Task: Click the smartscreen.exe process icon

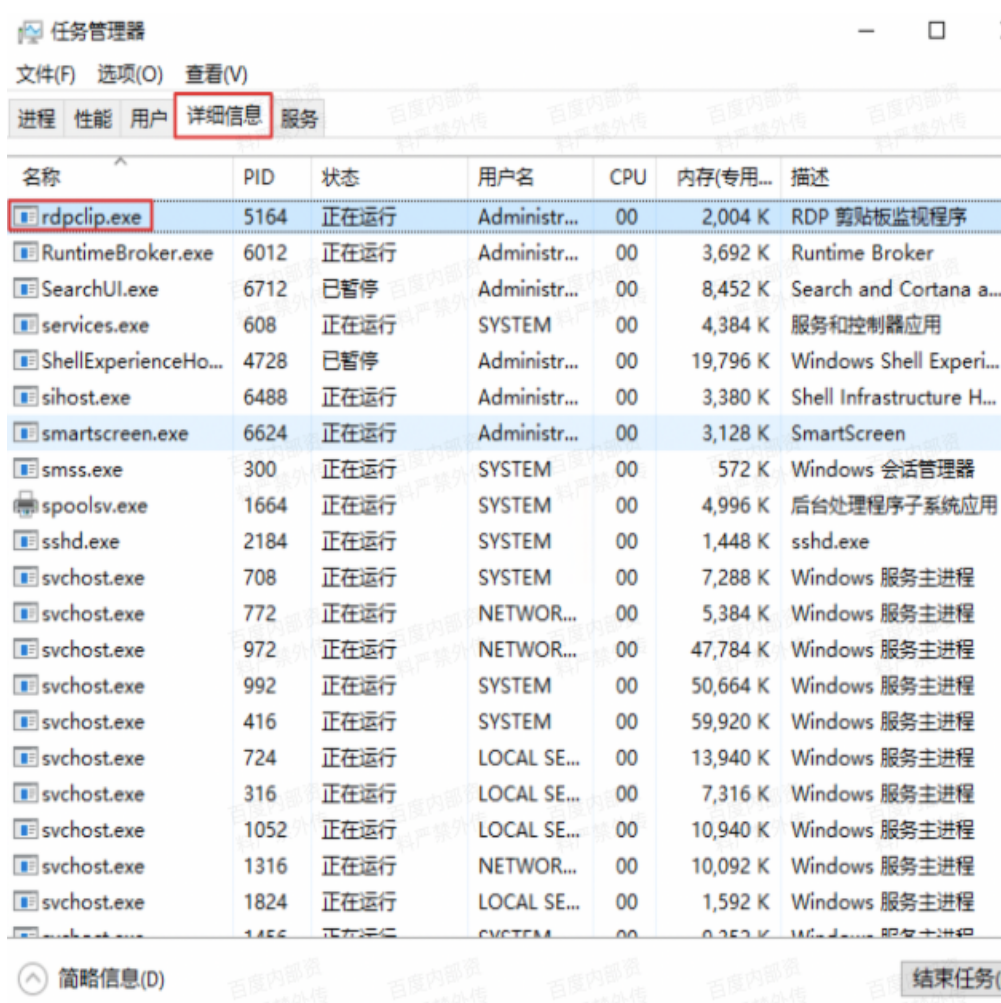Action: pyautogui.click(x=25, y=434)
